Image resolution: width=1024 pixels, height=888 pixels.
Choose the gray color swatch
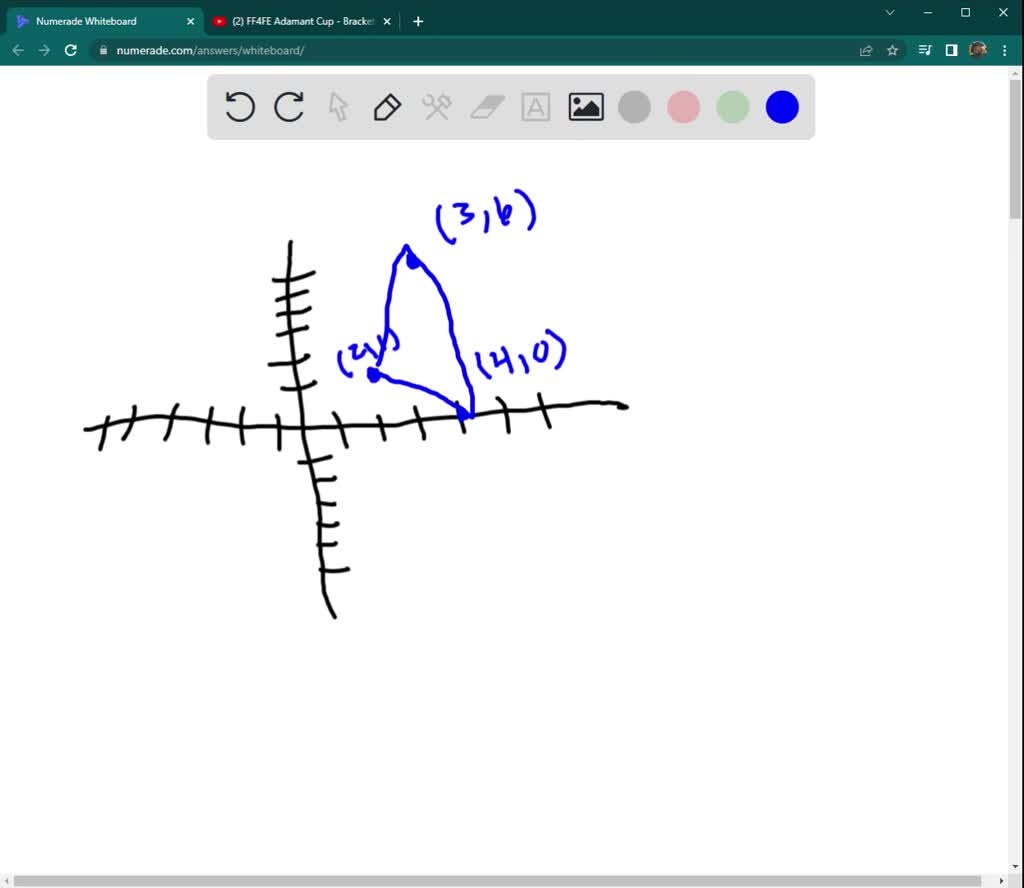pyautogui.click(x=634, y=107)
